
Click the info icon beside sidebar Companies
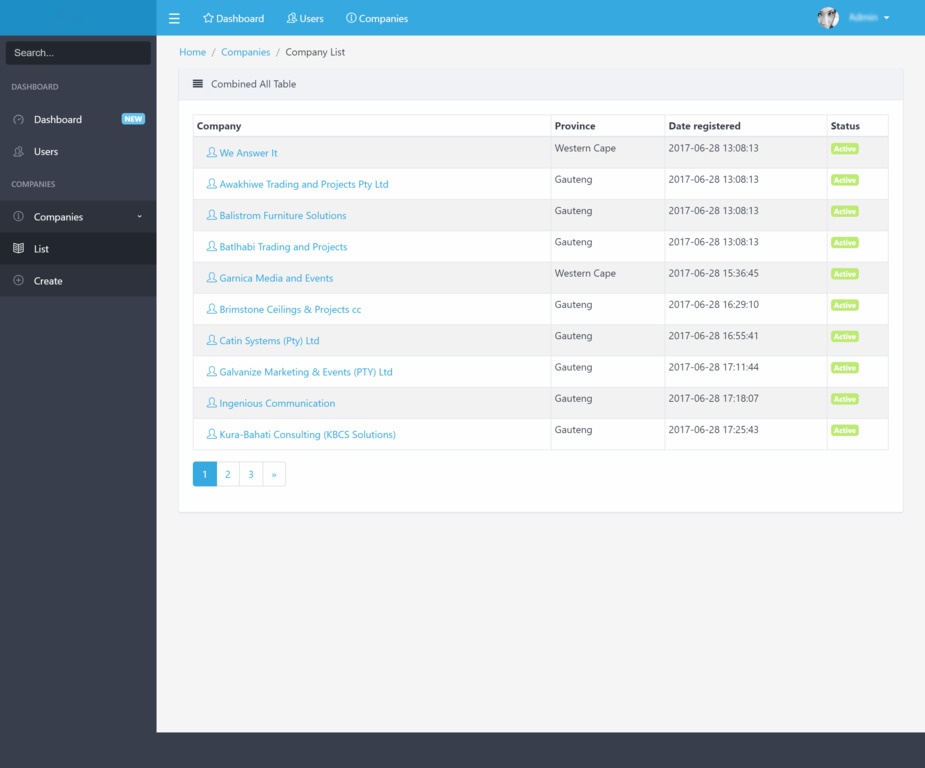click(18, 216)
